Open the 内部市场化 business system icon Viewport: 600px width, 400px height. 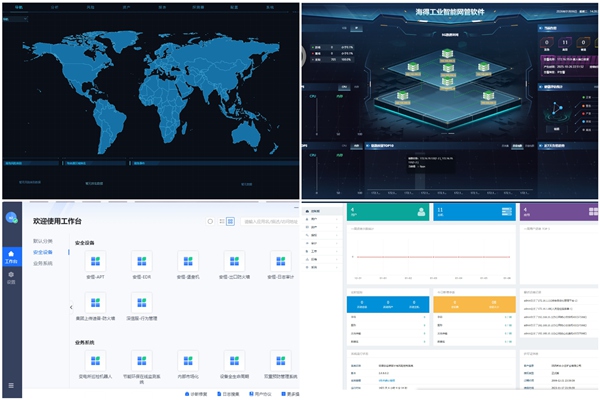point(187,360)
